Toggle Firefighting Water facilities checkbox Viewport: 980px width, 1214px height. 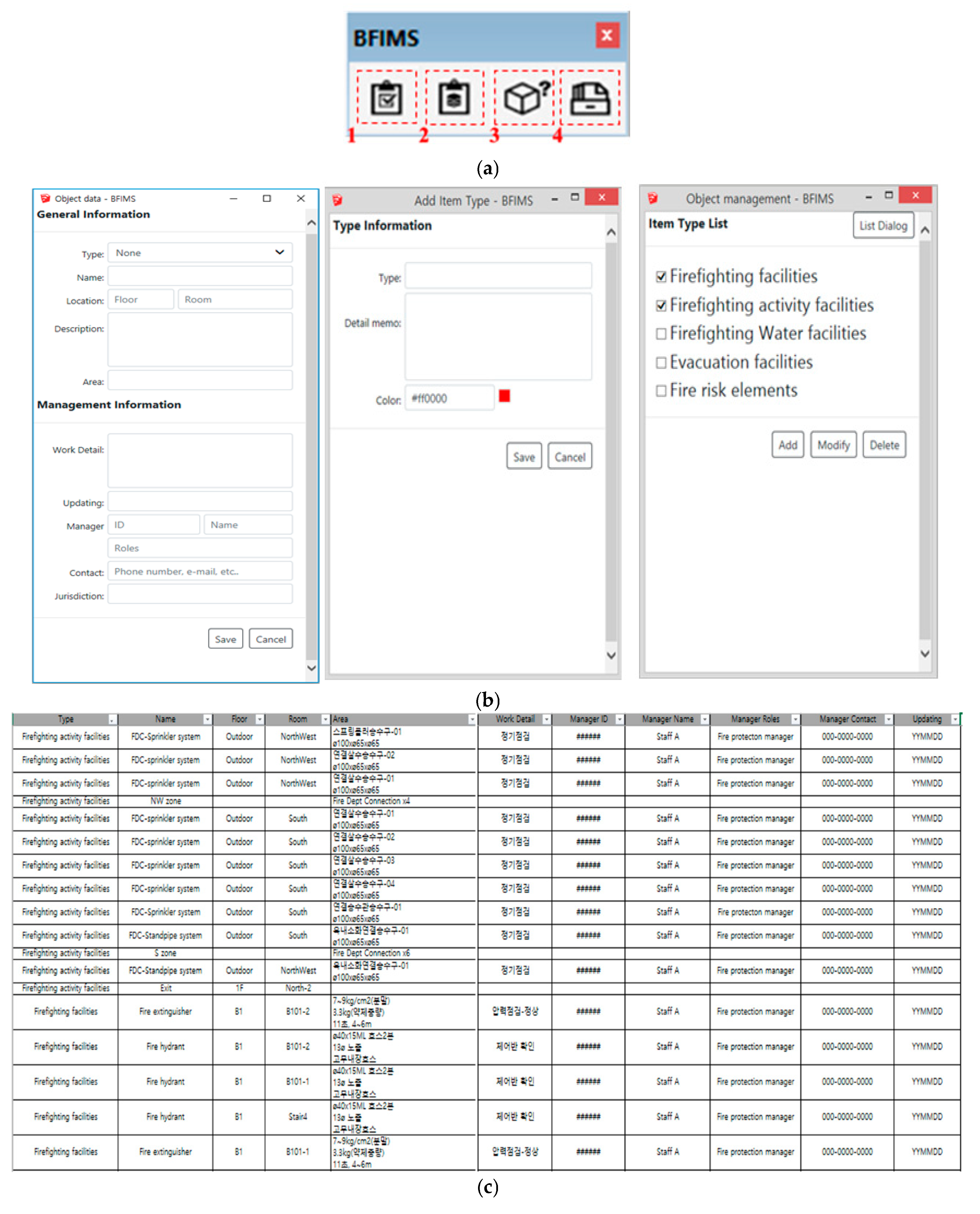[661, 334]
